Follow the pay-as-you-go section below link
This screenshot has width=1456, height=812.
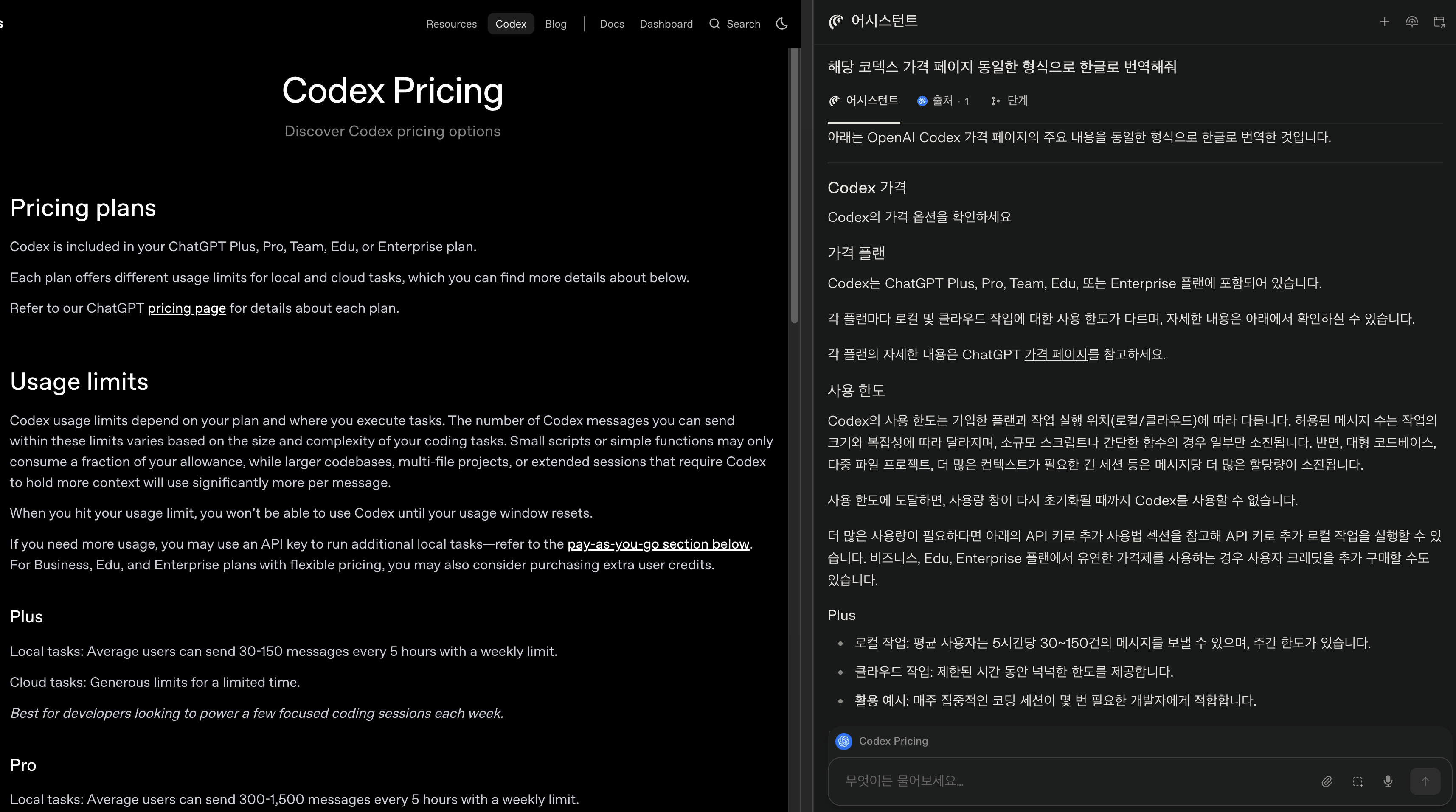(x=658, y=544)
